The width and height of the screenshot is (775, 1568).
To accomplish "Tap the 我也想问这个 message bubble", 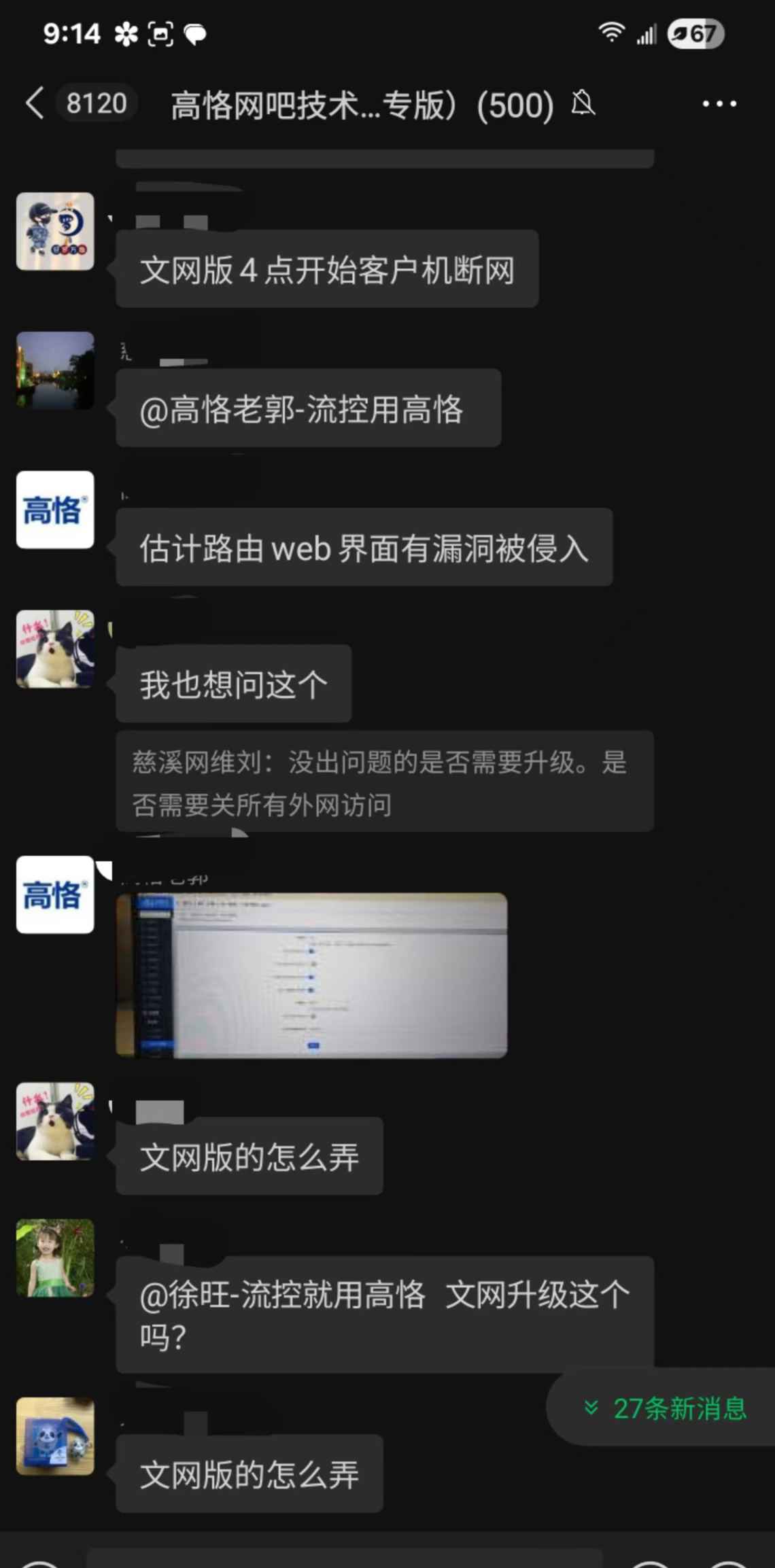I will tap(234, 684).
